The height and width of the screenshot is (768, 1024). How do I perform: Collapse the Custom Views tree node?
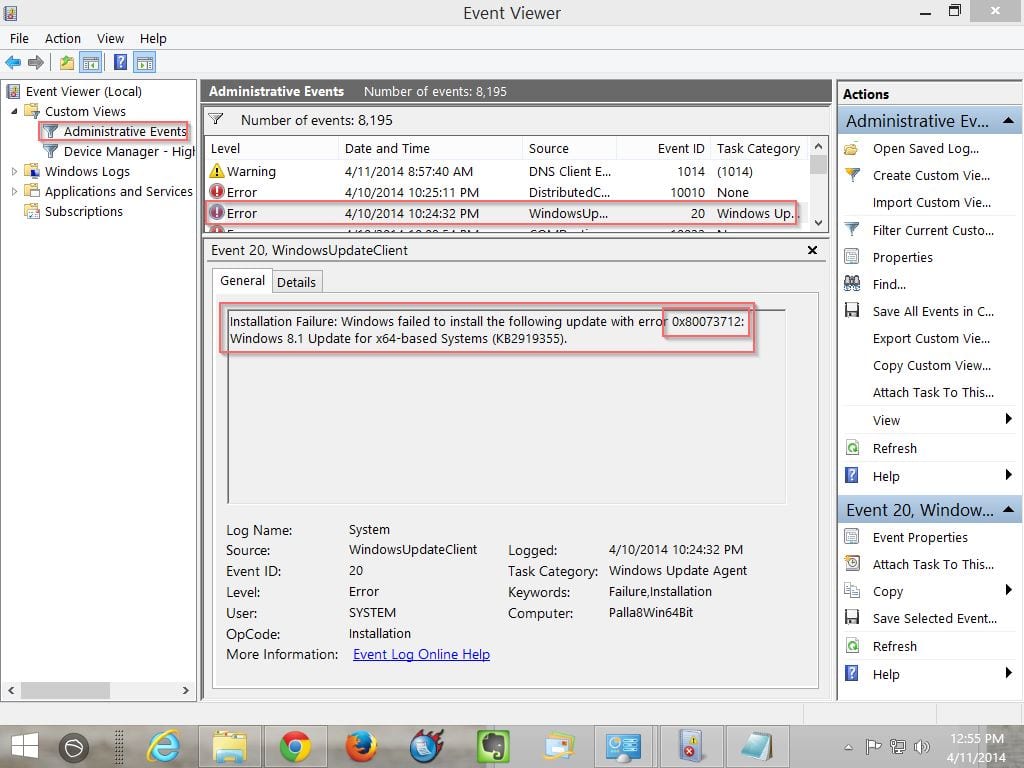pos(14,112)
